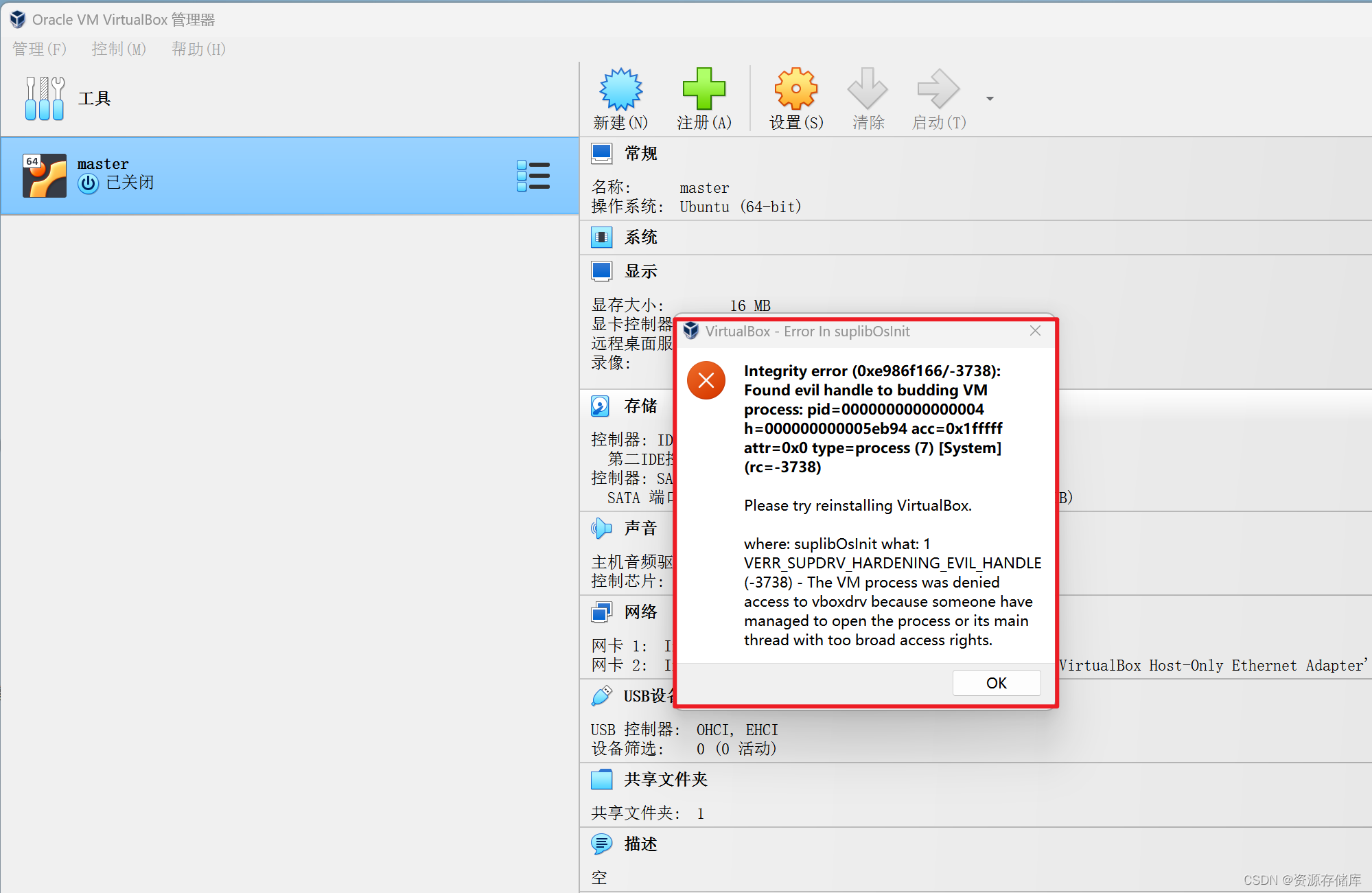This screenshot has width=1372, height=893.
Task: Click the Storage (存储) disk icon
Action: click(601, 406)
